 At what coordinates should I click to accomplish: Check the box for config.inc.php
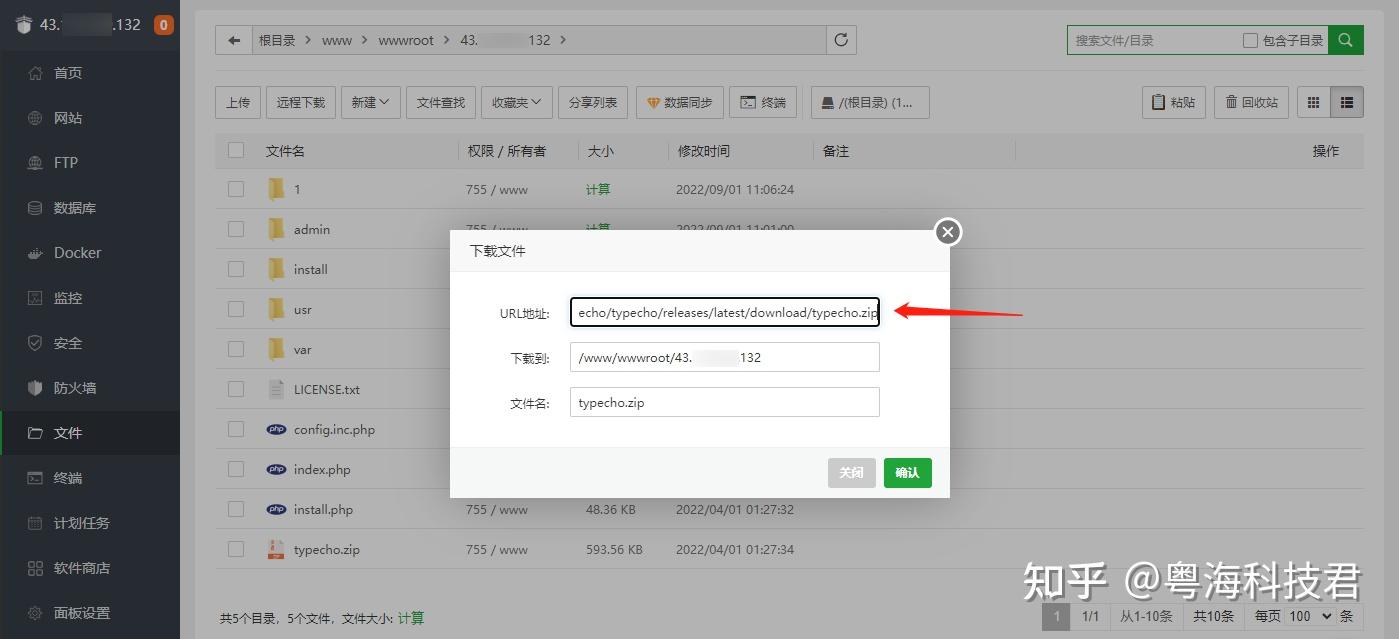(236, 429)
